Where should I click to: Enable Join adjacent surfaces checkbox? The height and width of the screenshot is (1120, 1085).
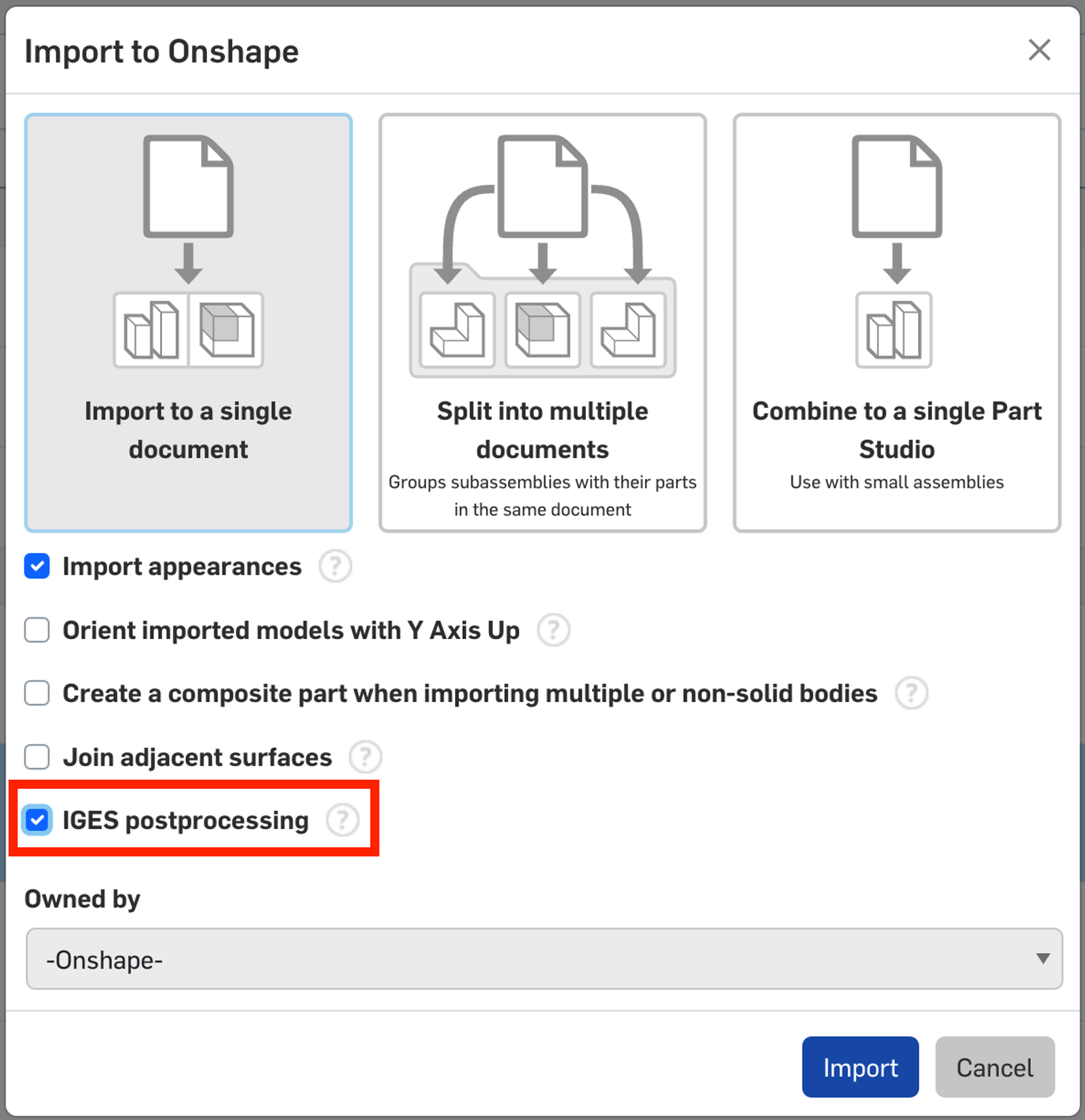tap(37, 757)
